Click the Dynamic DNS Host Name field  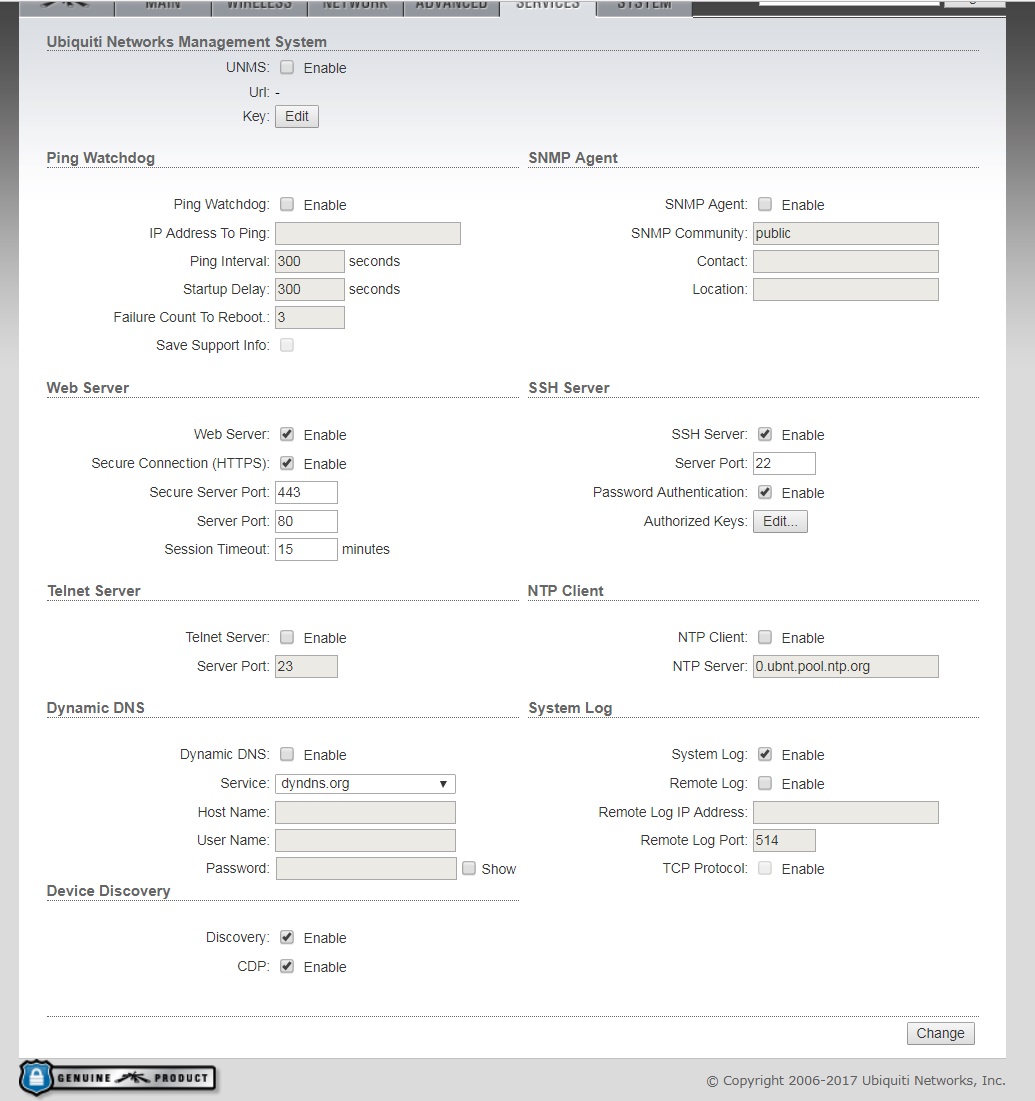coord(365,812)
